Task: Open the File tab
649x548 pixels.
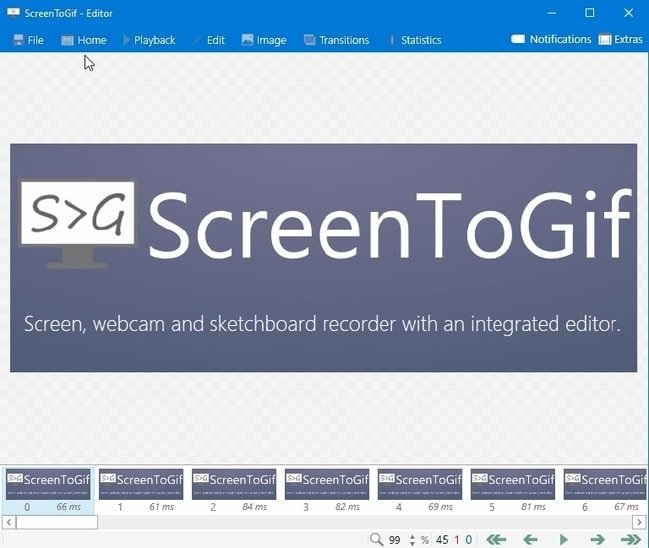Action: click(x=28, y=40)
